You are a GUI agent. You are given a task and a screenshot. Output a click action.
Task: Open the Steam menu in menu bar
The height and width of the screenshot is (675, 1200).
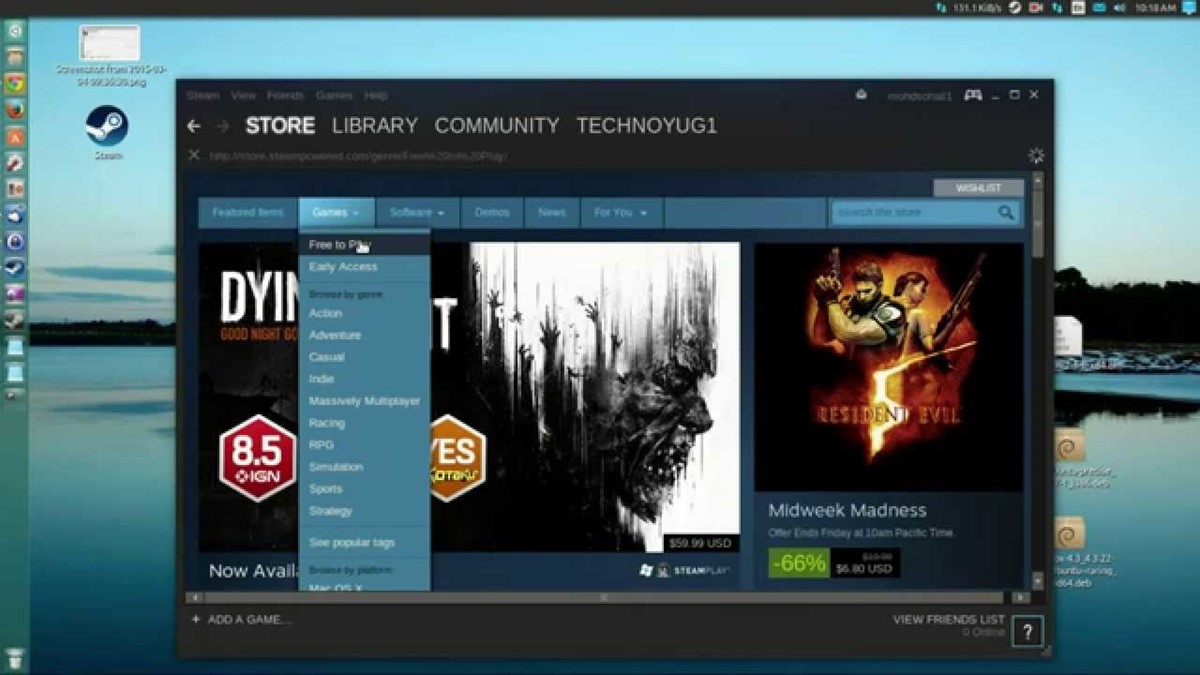203,96
